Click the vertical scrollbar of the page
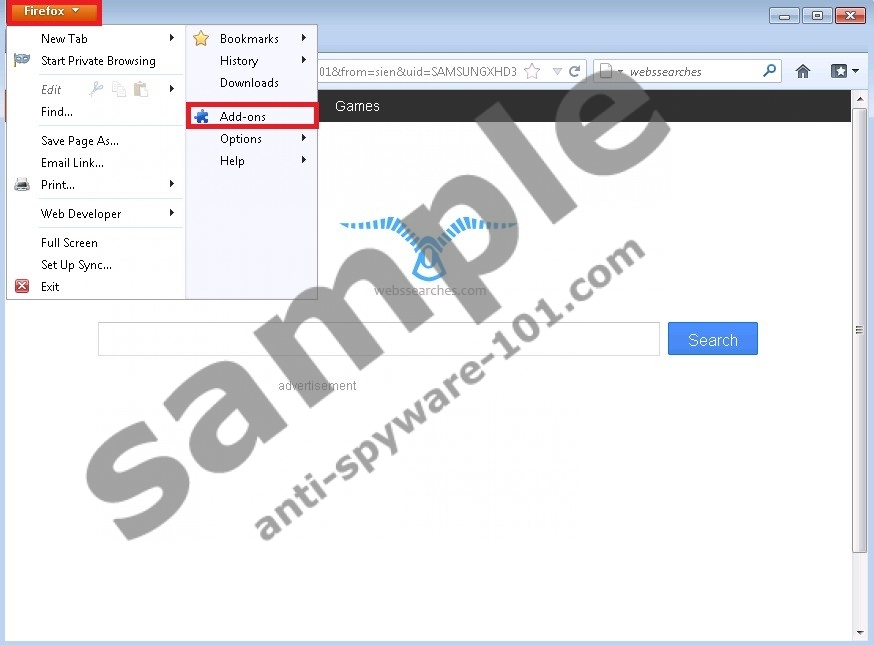This screenshot has width=874, height=645. click(858, 330)
